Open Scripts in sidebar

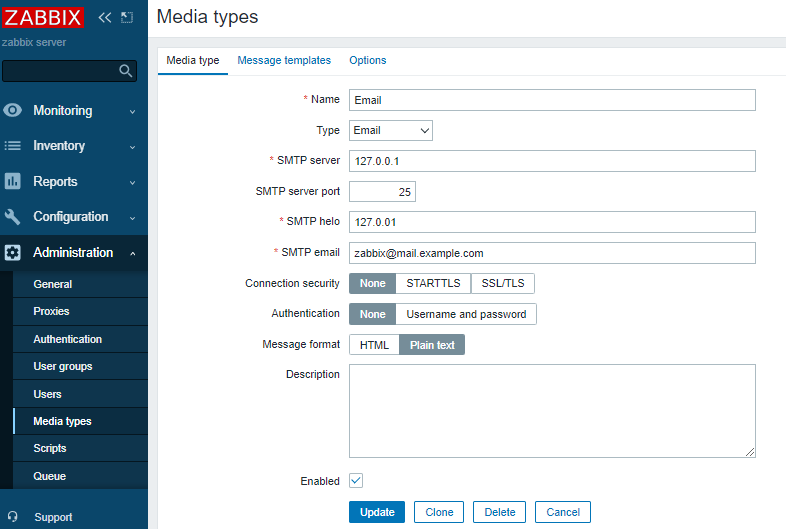tap(80, 448)
